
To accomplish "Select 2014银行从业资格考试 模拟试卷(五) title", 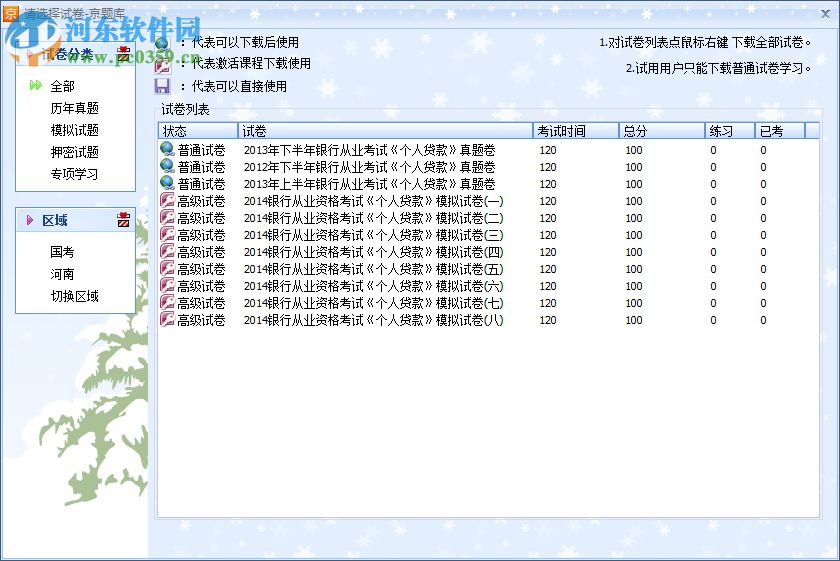I will coord(373,269).
